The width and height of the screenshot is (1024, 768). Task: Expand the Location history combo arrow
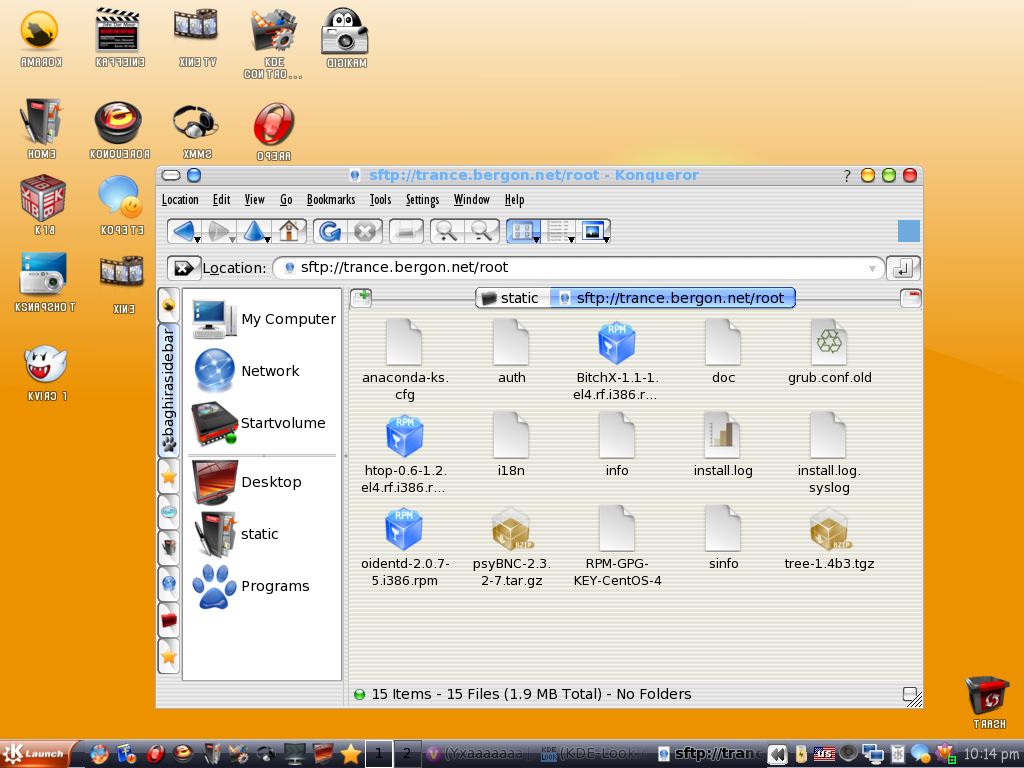pos(872,268)
